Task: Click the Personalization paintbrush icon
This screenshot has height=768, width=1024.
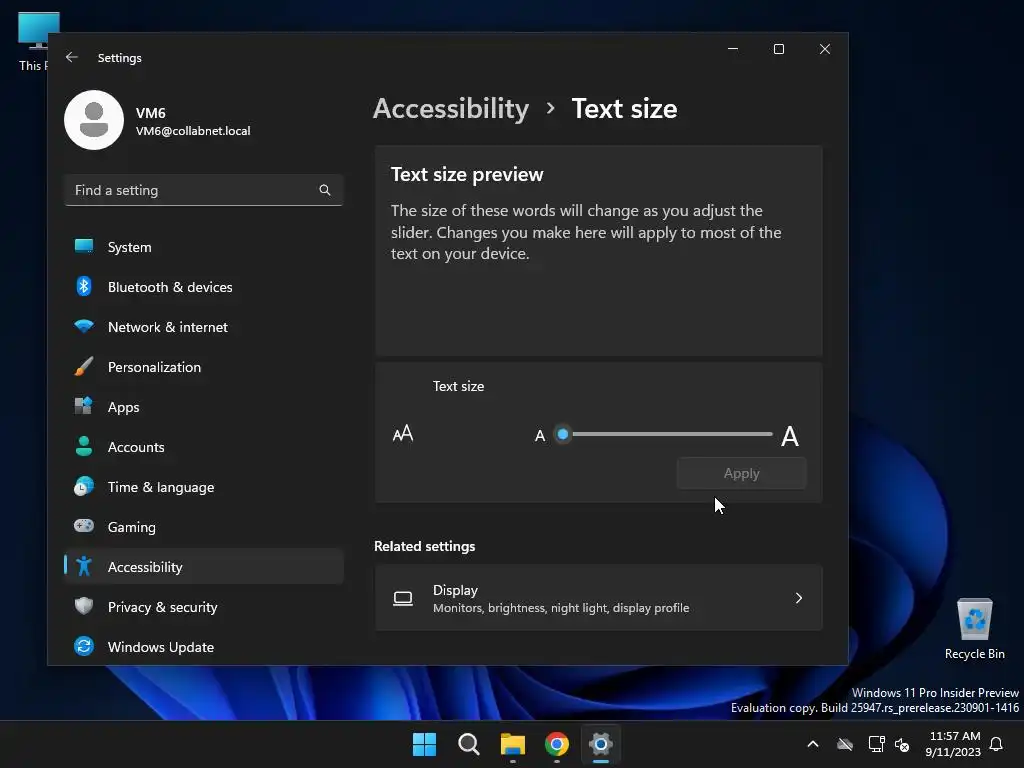Action: pos(84,366)
